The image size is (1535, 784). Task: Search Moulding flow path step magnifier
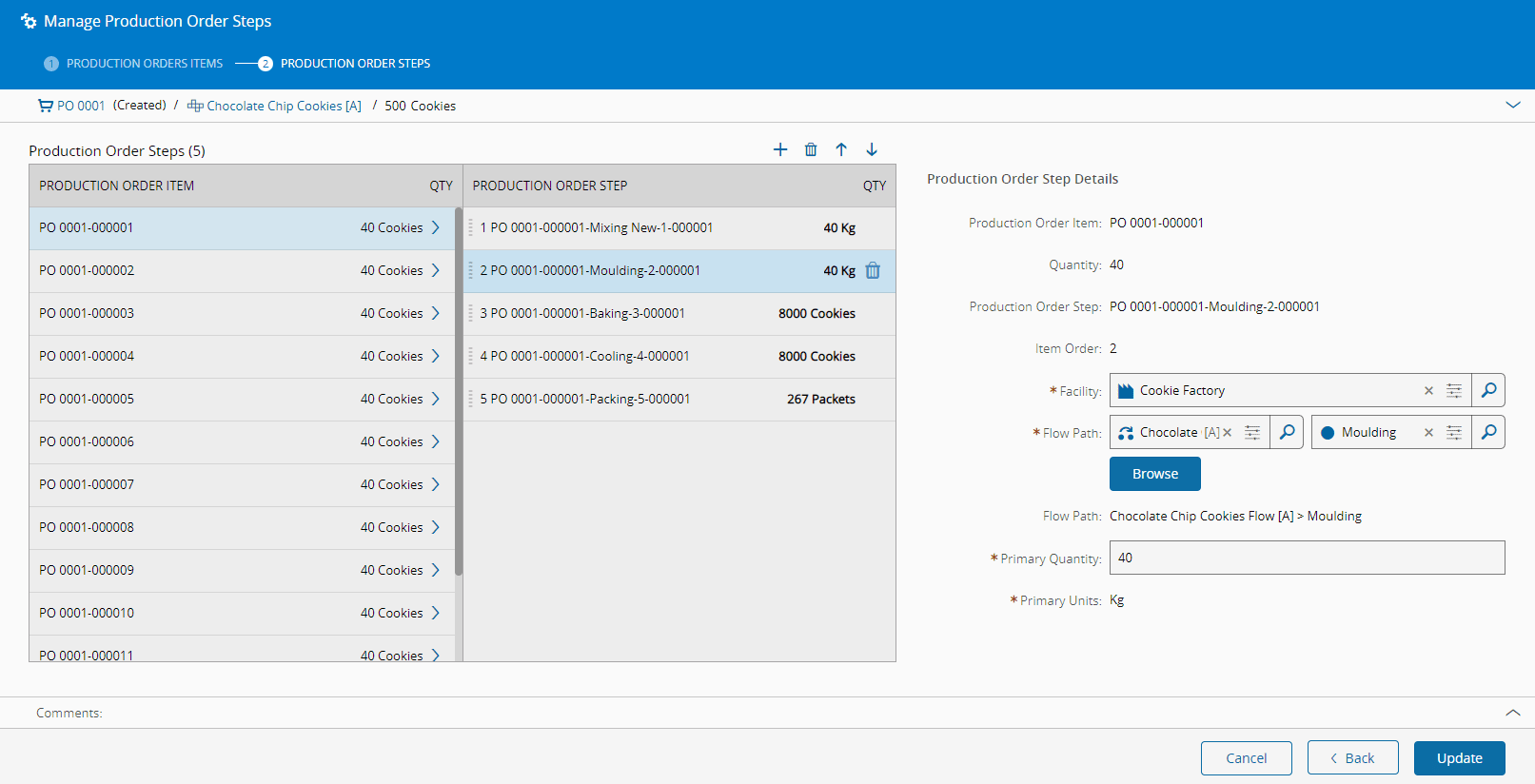point(1488,432)
